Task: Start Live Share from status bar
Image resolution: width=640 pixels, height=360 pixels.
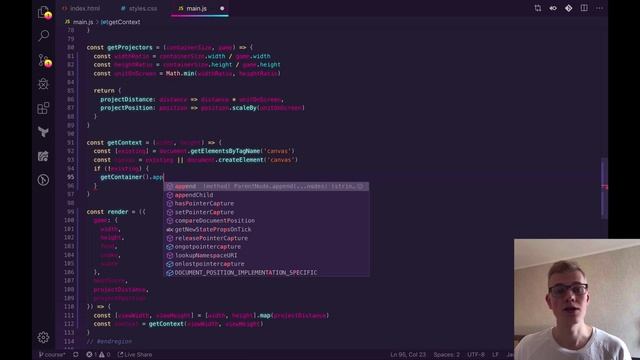Action: pyautogui.click(x=135, y=355)
